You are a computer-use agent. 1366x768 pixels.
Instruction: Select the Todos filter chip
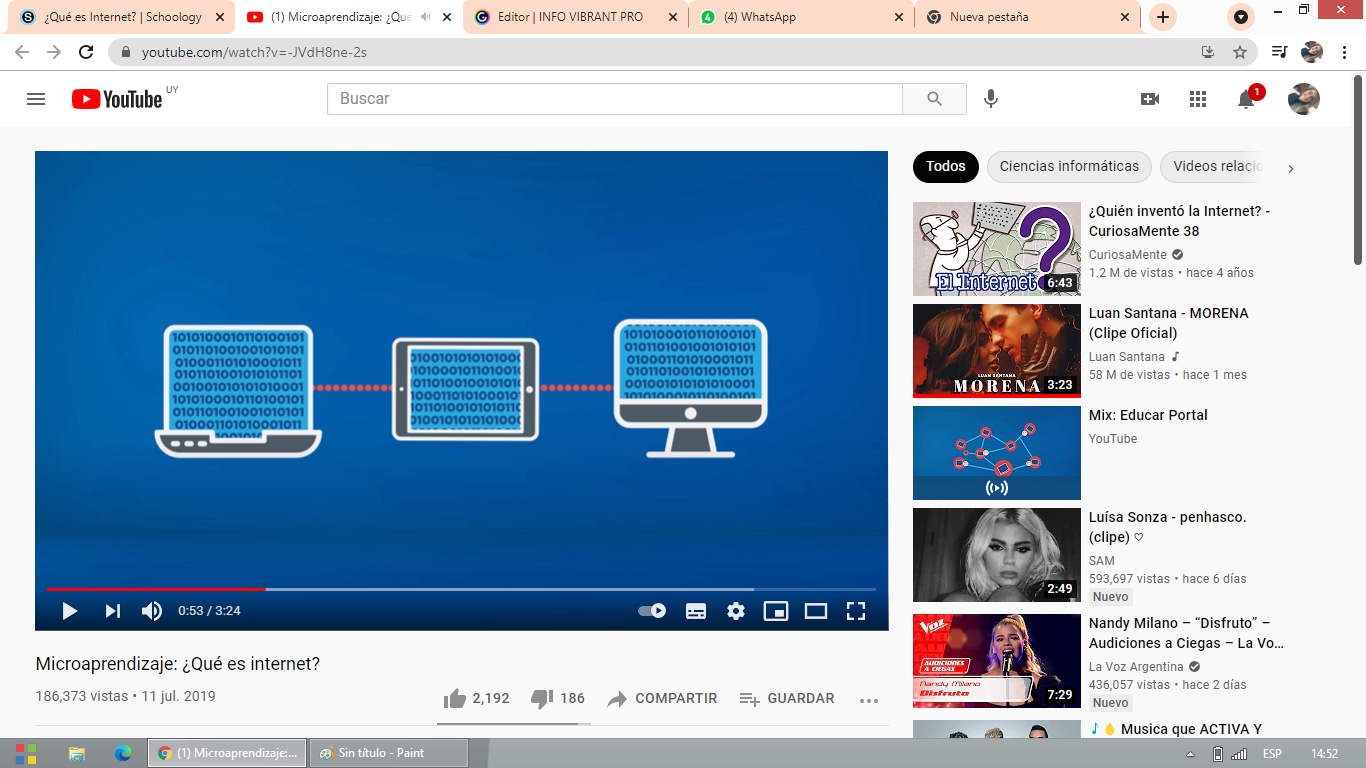click(945, 167)
